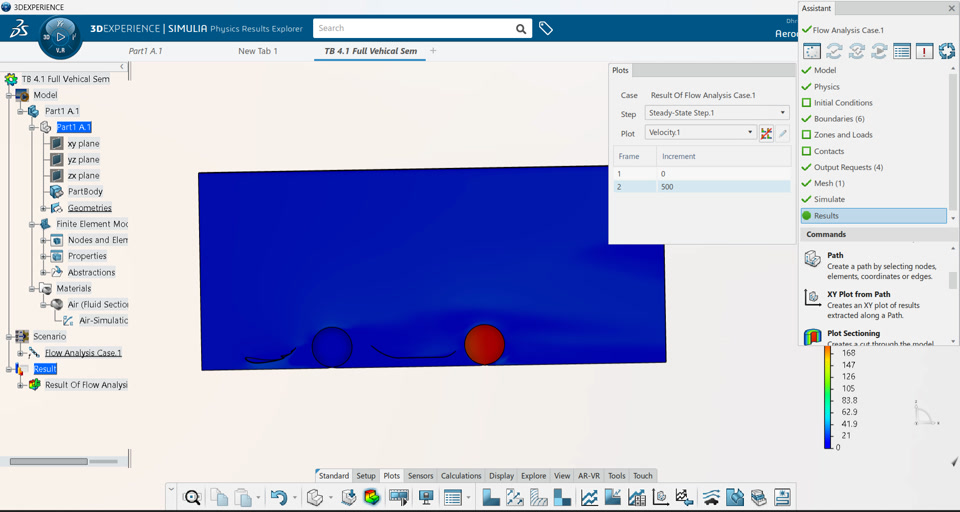The height and width of the screenshot is (512, 960).
Task: Click the Undo arrow icon
Action: coord(279,497)
